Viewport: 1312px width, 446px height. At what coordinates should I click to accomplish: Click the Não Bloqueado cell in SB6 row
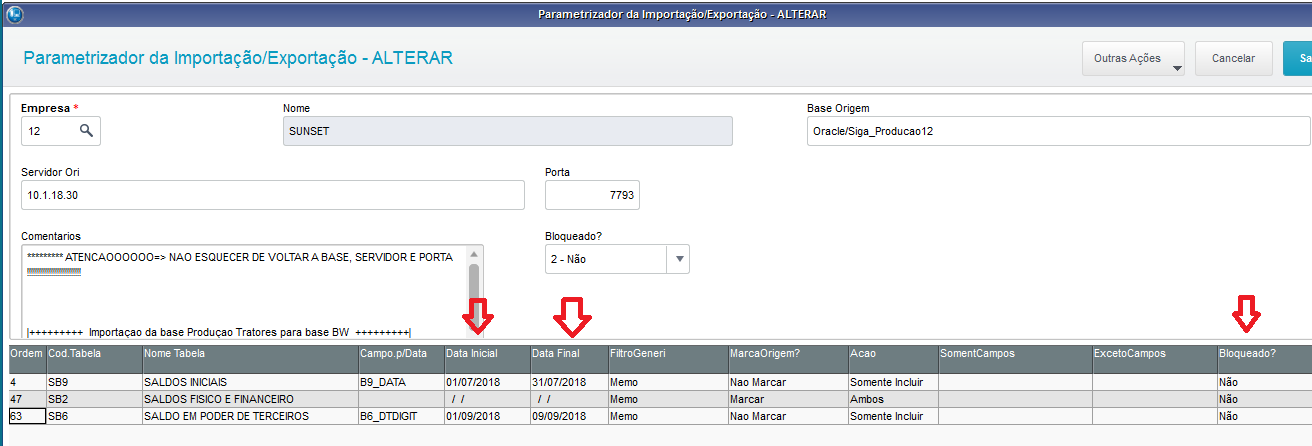1265,416
